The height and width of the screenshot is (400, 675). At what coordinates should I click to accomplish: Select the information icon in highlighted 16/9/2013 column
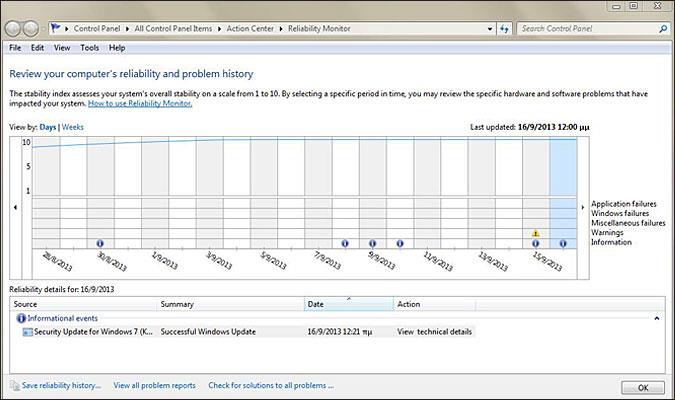tap(563, 243)
